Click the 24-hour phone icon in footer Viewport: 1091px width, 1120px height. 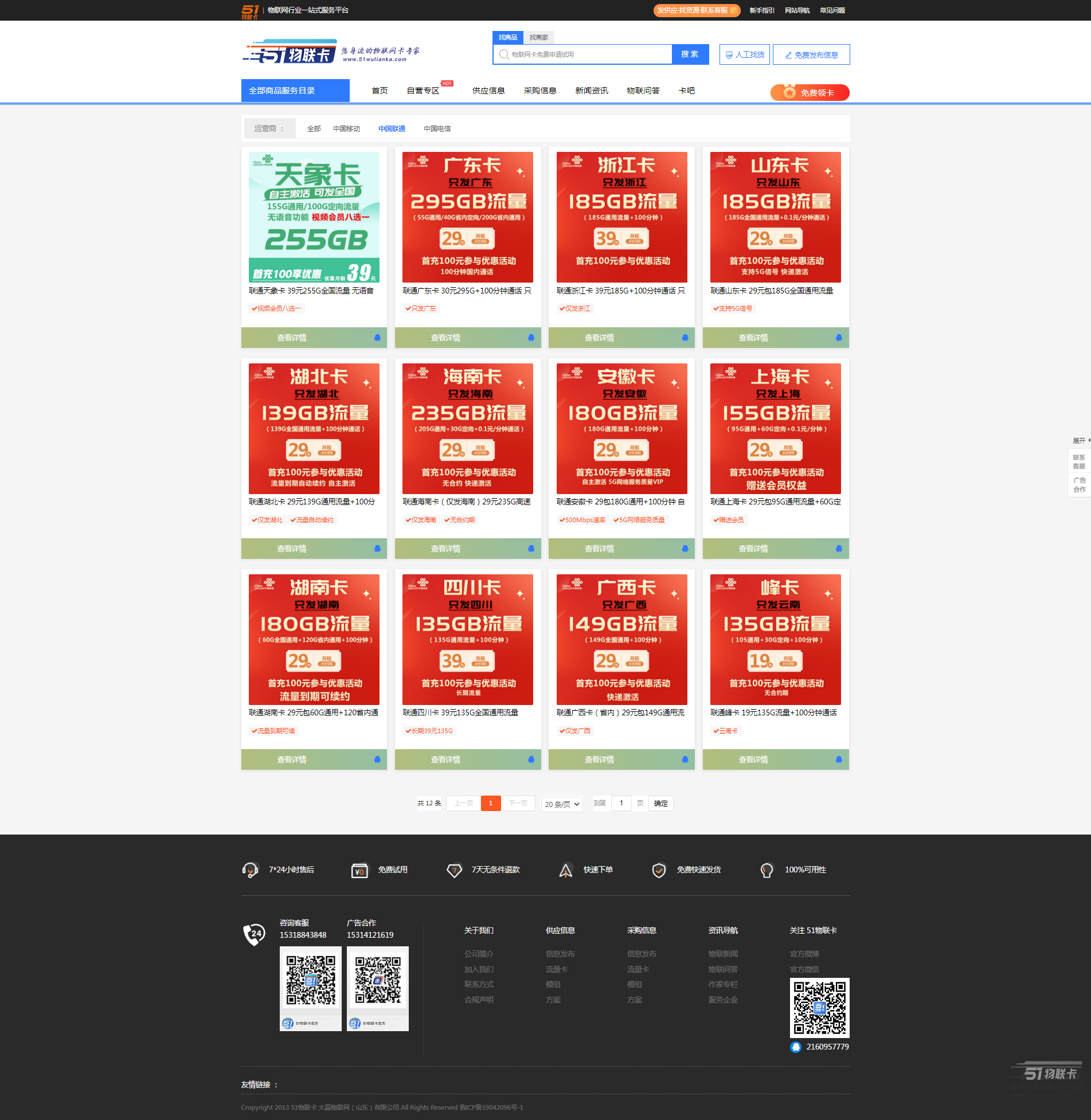254,934
